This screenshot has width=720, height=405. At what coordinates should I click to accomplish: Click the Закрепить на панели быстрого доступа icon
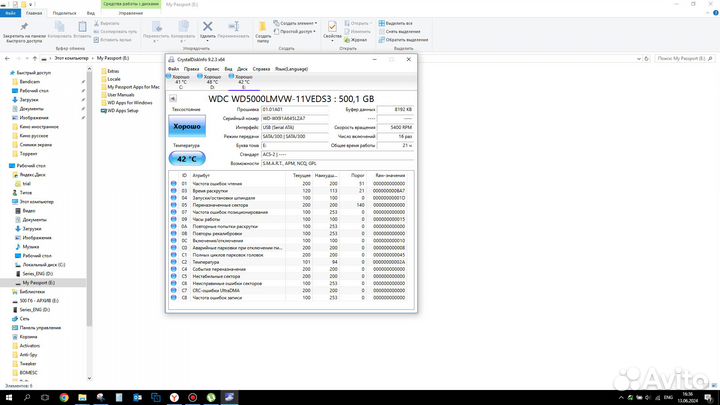(24, 26)
